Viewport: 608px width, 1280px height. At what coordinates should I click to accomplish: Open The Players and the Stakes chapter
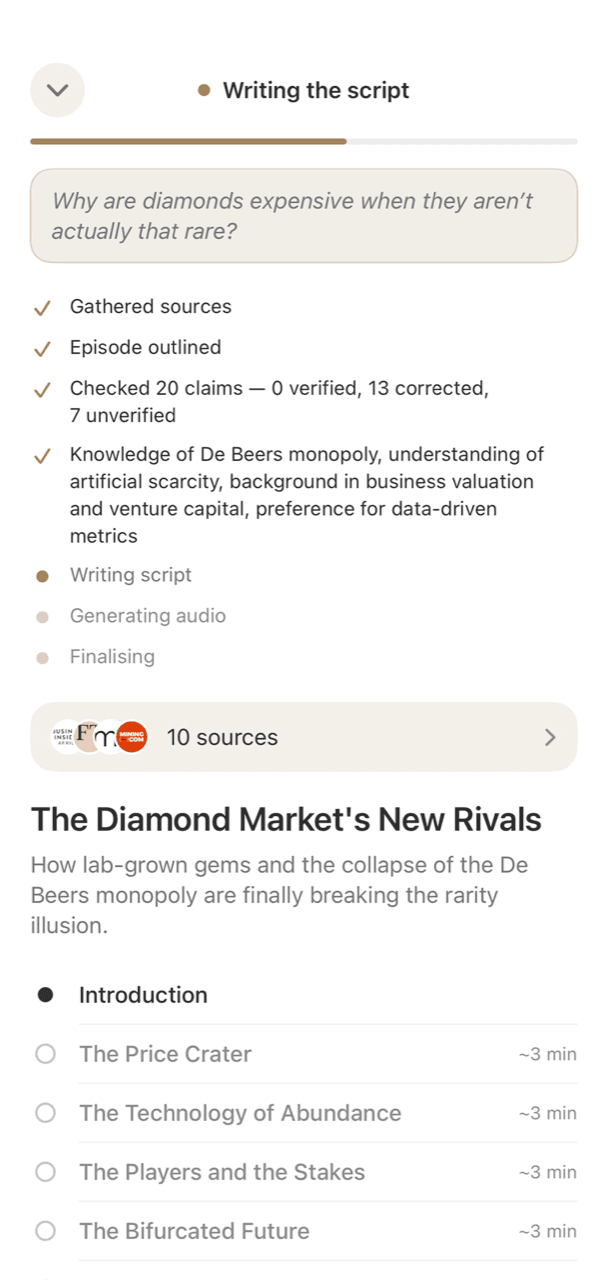coord(304,1172)
